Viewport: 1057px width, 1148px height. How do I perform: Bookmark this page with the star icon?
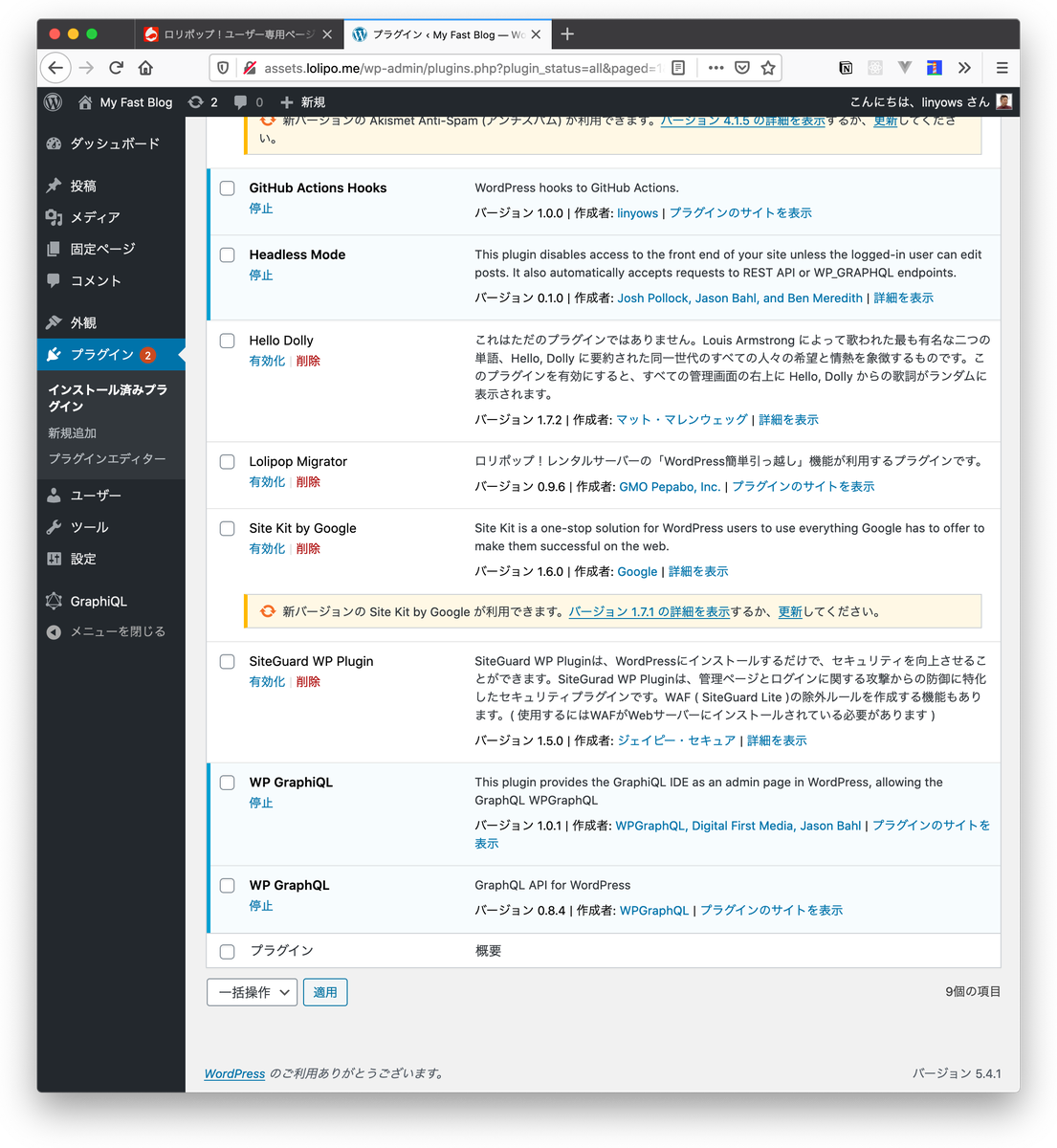[767, 68]
